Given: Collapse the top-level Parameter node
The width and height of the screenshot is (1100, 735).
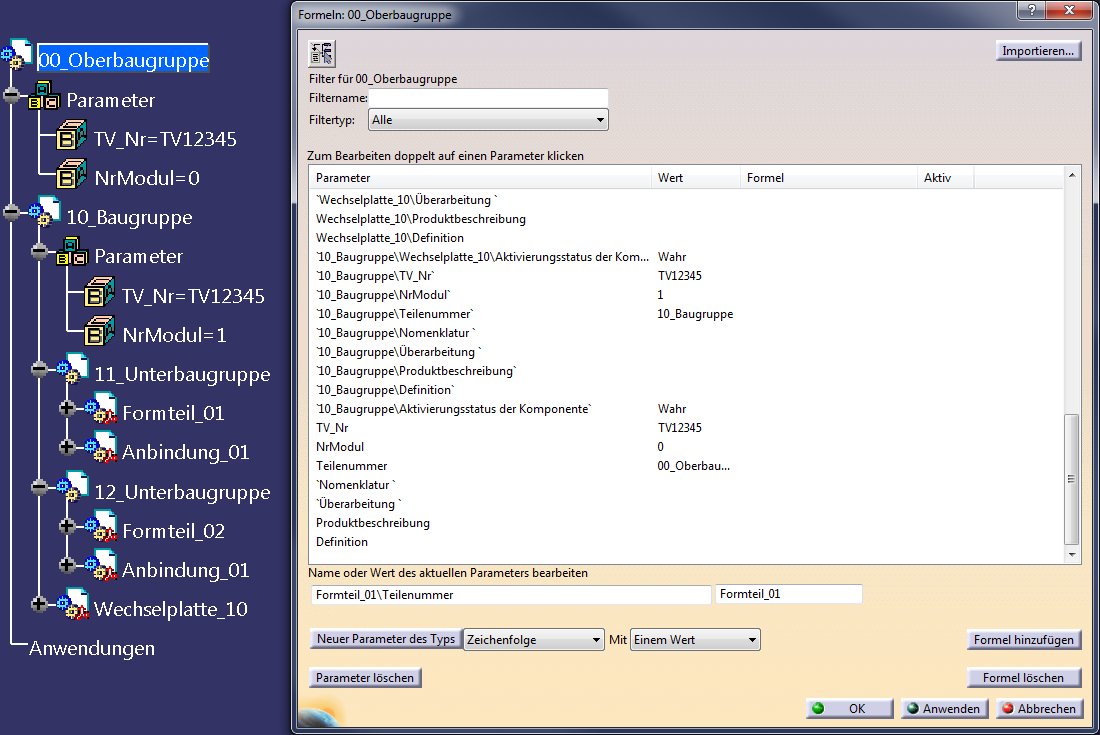Looking at the screenshot, I should click(12, 94).
